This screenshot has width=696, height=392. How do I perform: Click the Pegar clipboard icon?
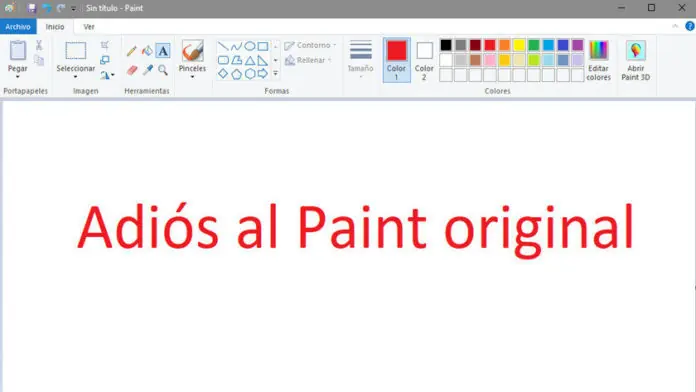pos(18,50)
